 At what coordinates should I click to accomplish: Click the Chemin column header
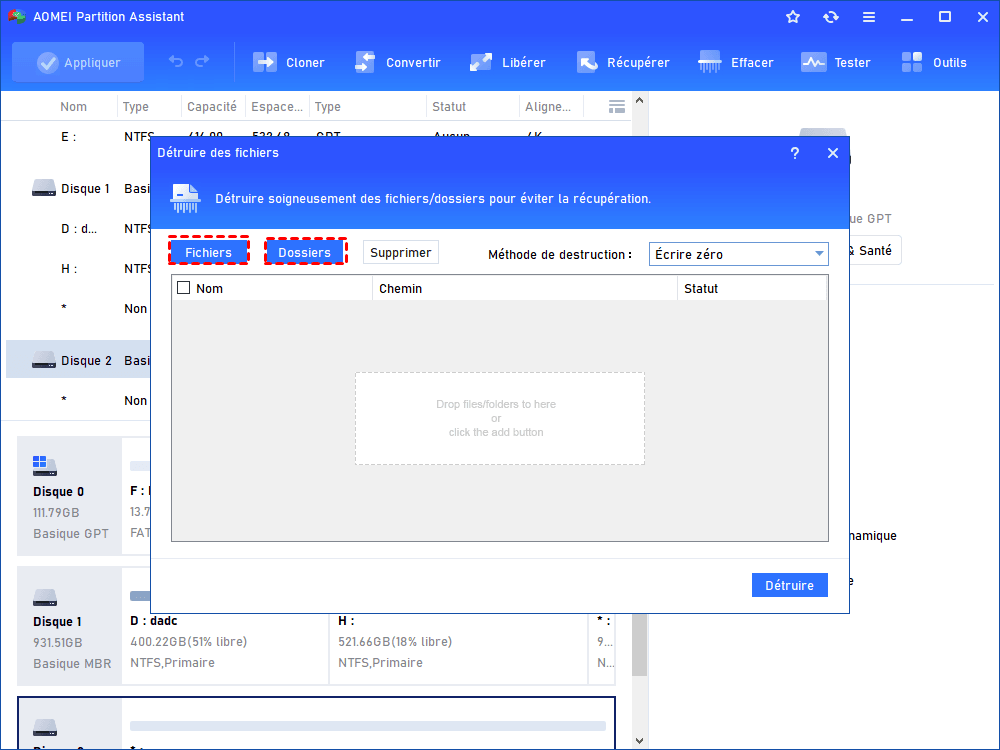coord(401,288)
